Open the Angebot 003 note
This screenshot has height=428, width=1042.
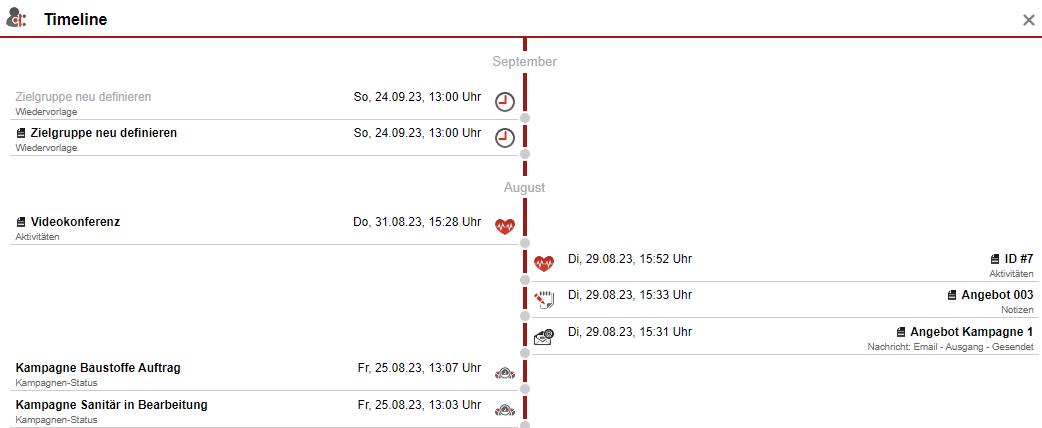(x=996, y=295)
